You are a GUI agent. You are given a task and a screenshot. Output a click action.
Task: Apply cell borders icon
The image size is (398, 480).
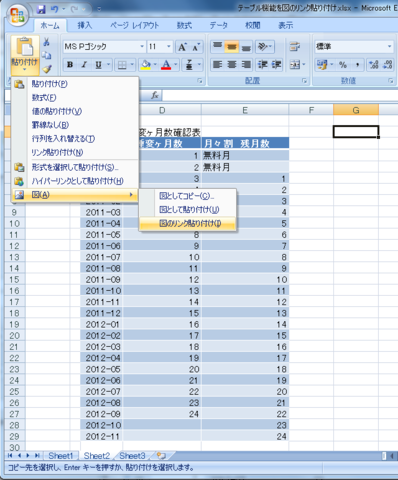pos(122,65)
